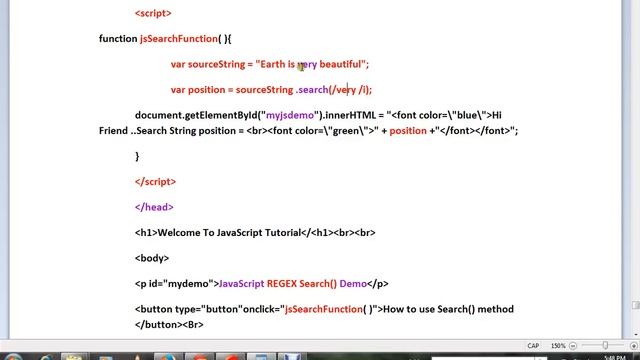Click the zoom slider handle

[605, 346]
